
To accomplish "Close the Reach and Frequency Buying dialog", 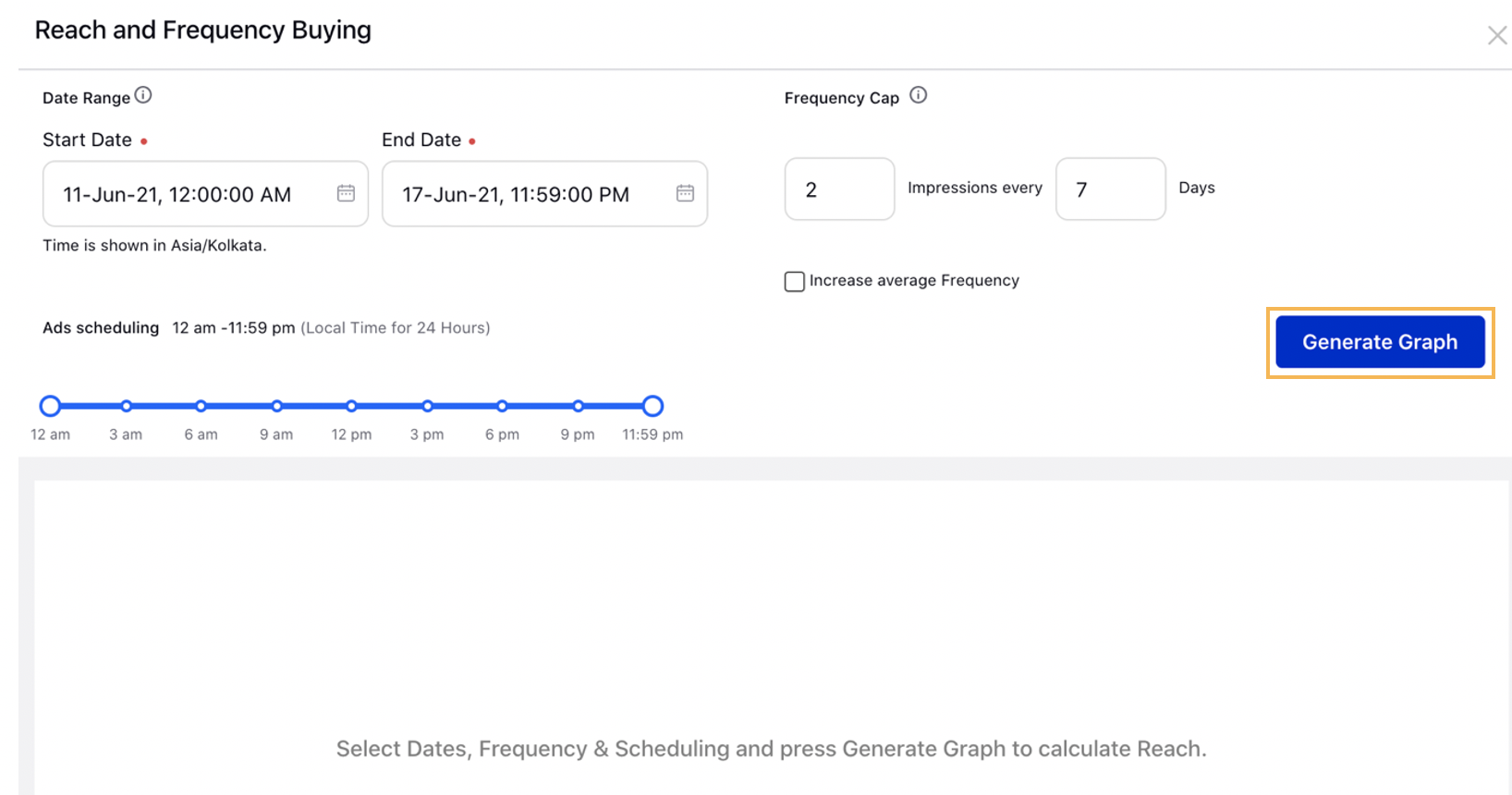I will [x=1496, y=36].
